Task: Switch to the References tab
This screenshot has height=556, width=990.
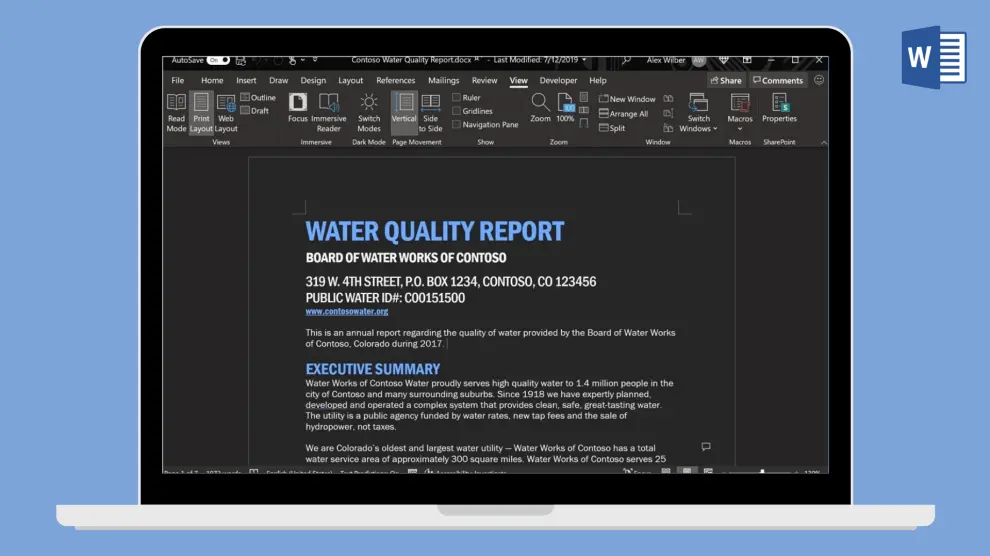Action: pyautogui.click(x=395, y=81)
